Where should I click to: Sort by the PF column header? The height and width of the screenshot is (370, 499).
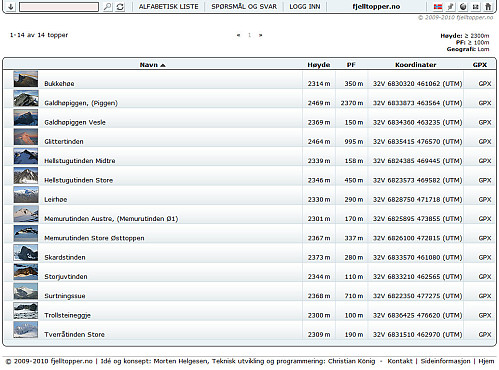tap(351, 65)
